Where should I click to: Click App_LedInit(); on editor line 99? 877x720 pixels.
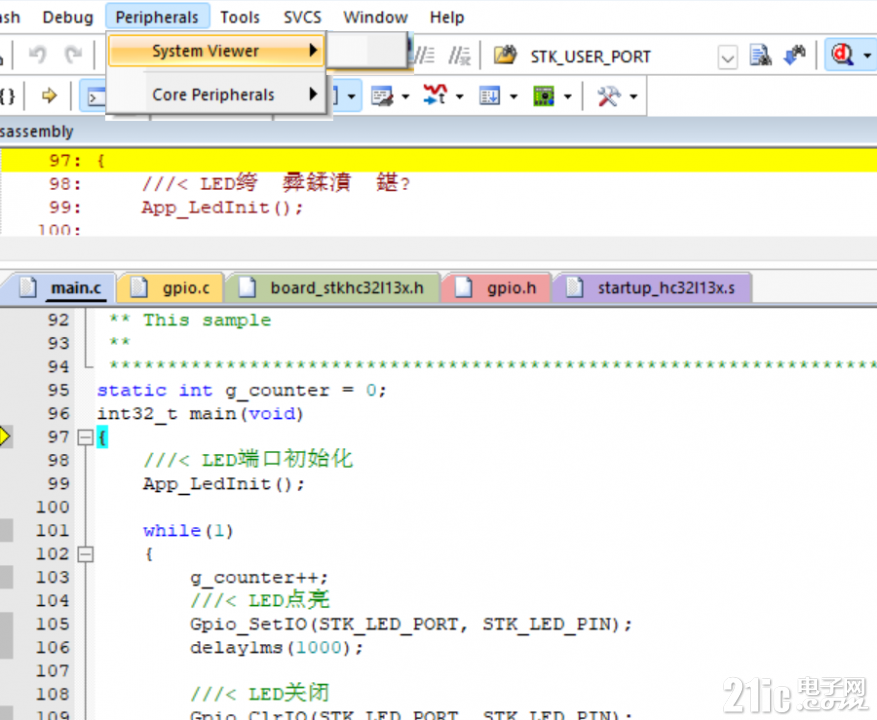coord(224,484)
